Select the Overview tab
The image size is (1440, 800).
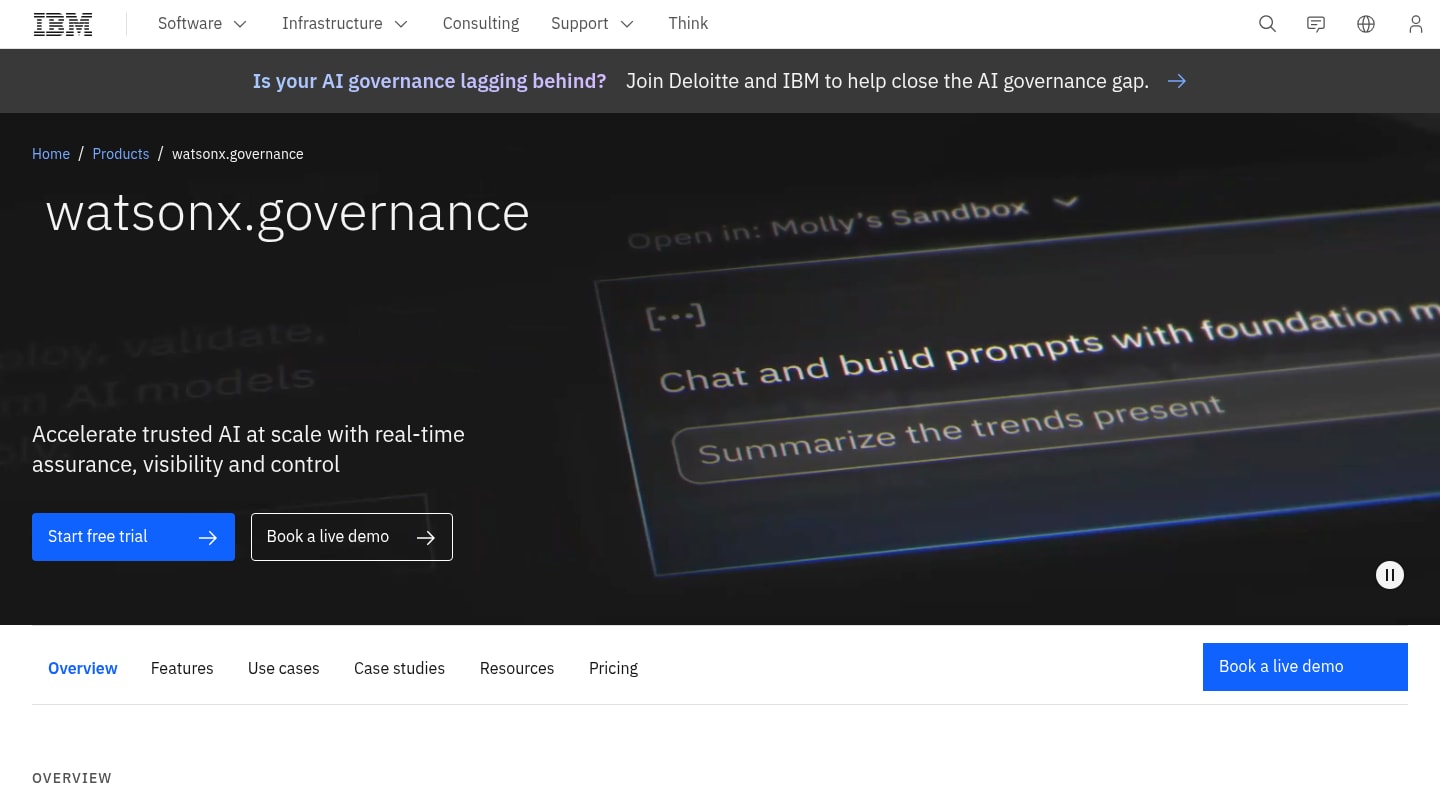83,668
